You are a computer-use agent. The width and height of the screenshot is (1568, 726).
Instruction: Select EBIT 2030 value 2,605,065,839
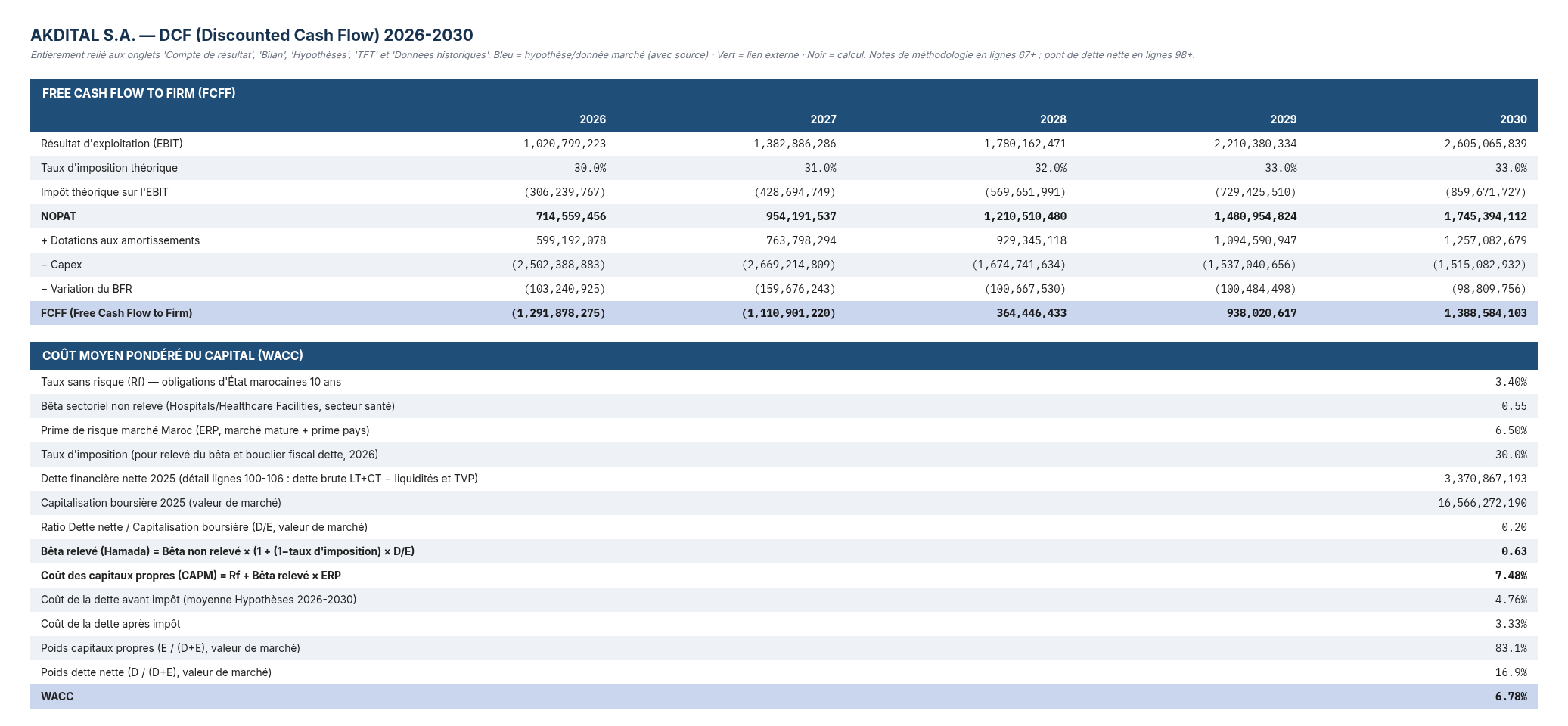click(x=1486, y=144)
